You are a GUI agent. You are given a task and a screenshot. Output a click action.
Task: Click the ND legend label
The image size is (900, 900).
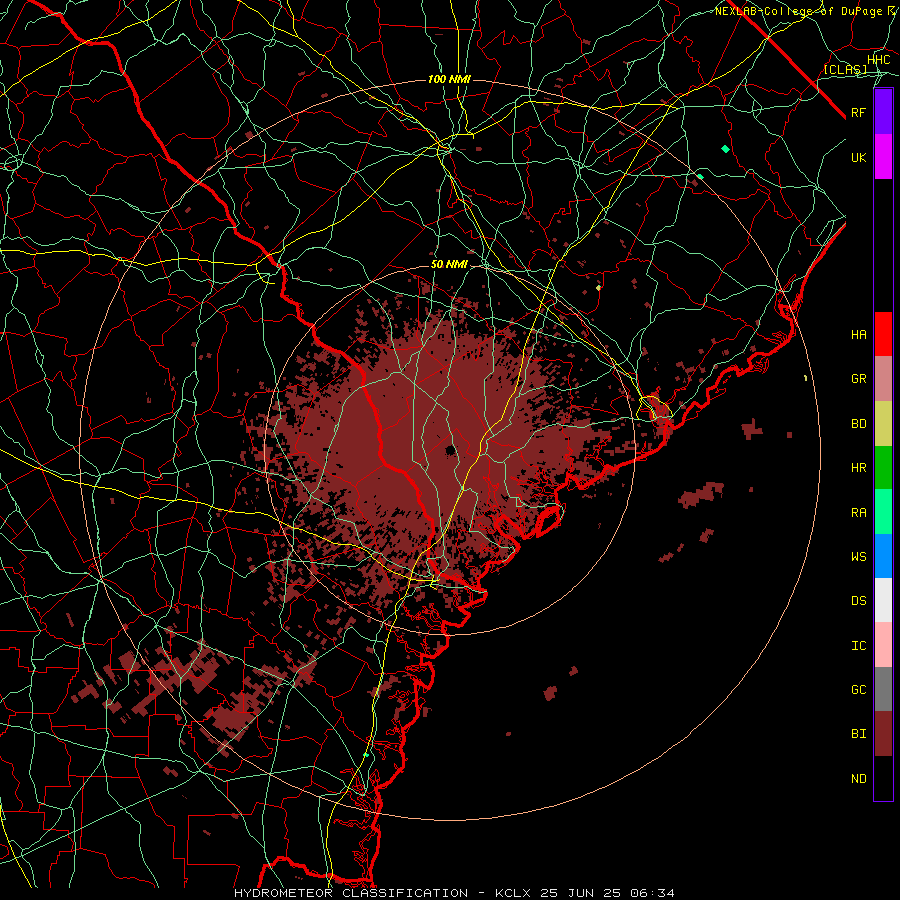click(x=858, y=779)
